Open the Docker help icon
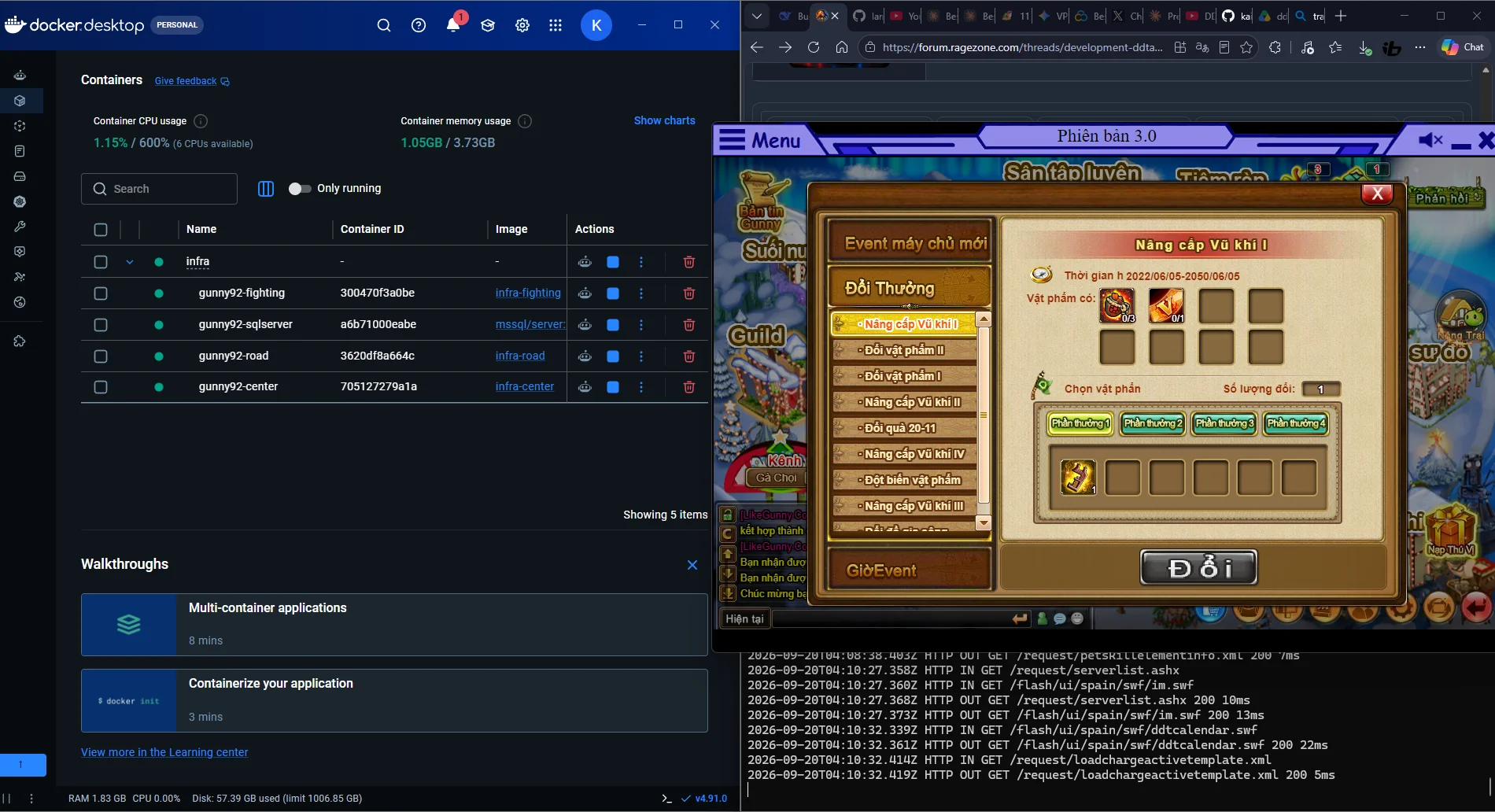Screen dimensions: 1495x812 point(419,25)
